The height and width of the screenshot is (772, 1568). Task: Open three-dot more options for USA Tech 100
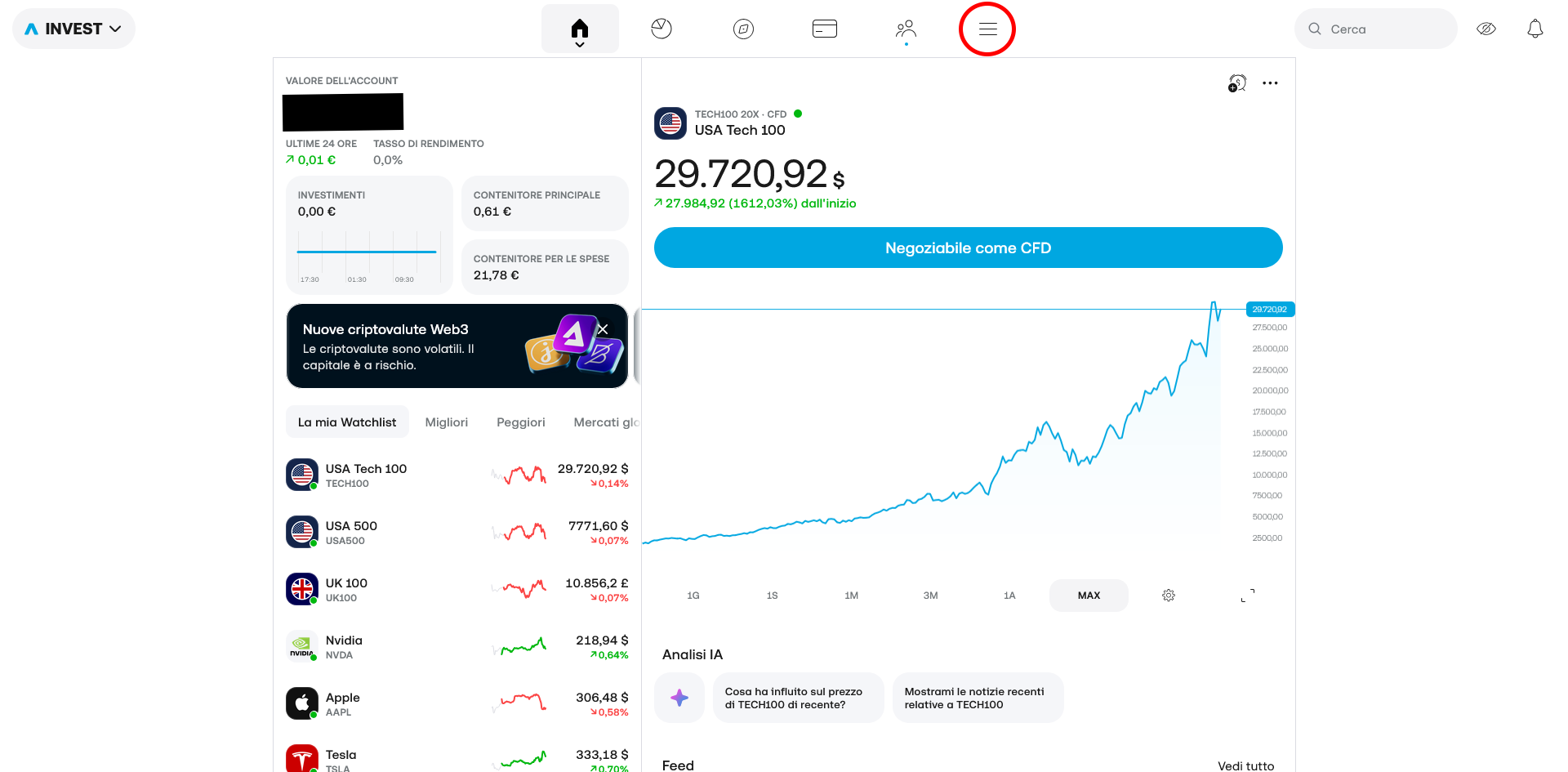click(1270, 83)
